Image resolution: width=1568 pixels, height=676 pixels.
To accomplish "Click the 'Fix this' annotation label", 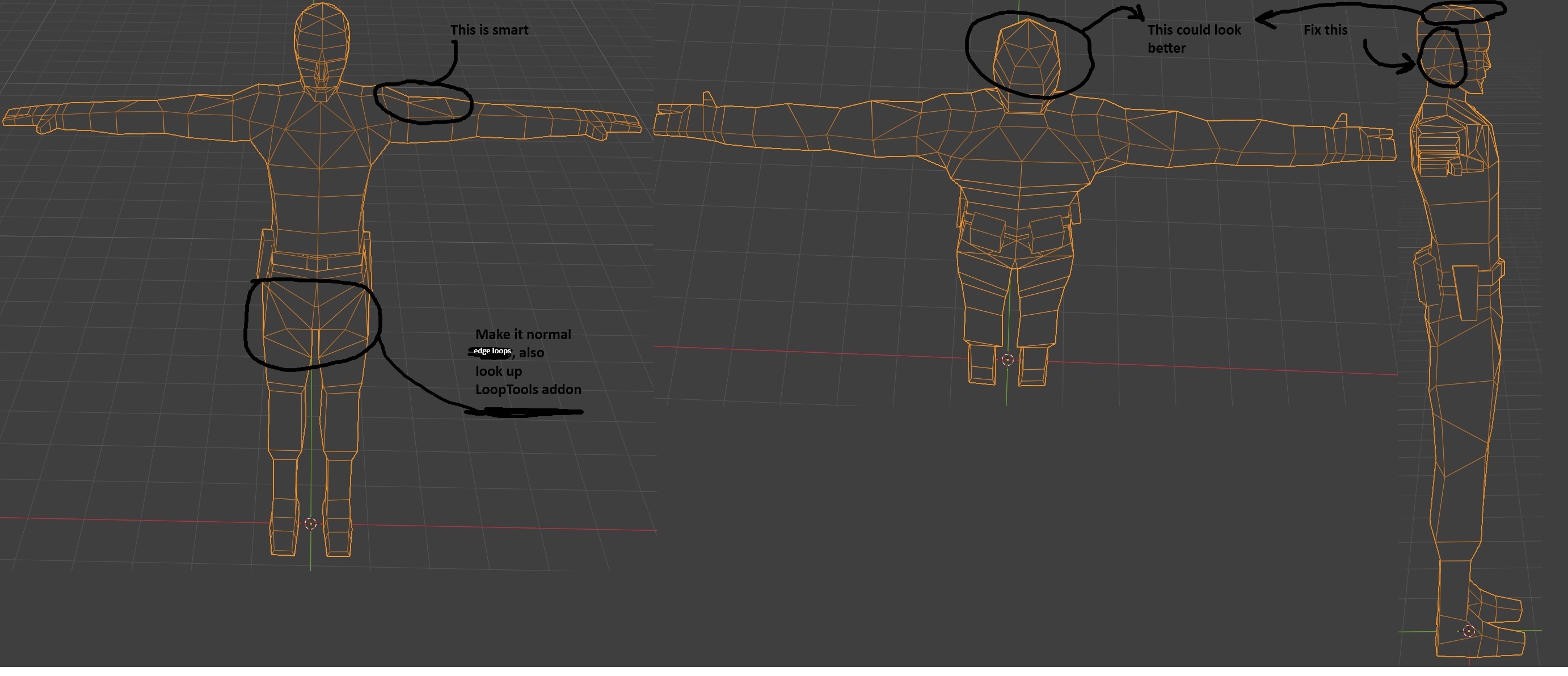I will [1325, 30].
